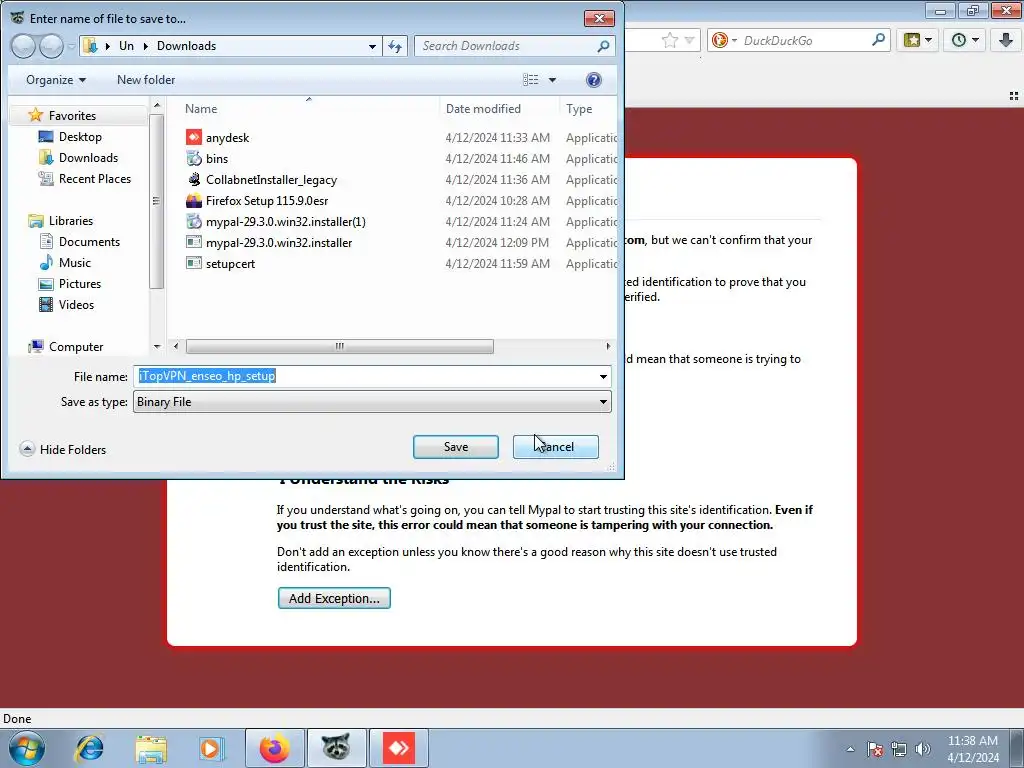
Task: Launch Internet Explorer from the taskbar
Action: (x=89, y=748)
